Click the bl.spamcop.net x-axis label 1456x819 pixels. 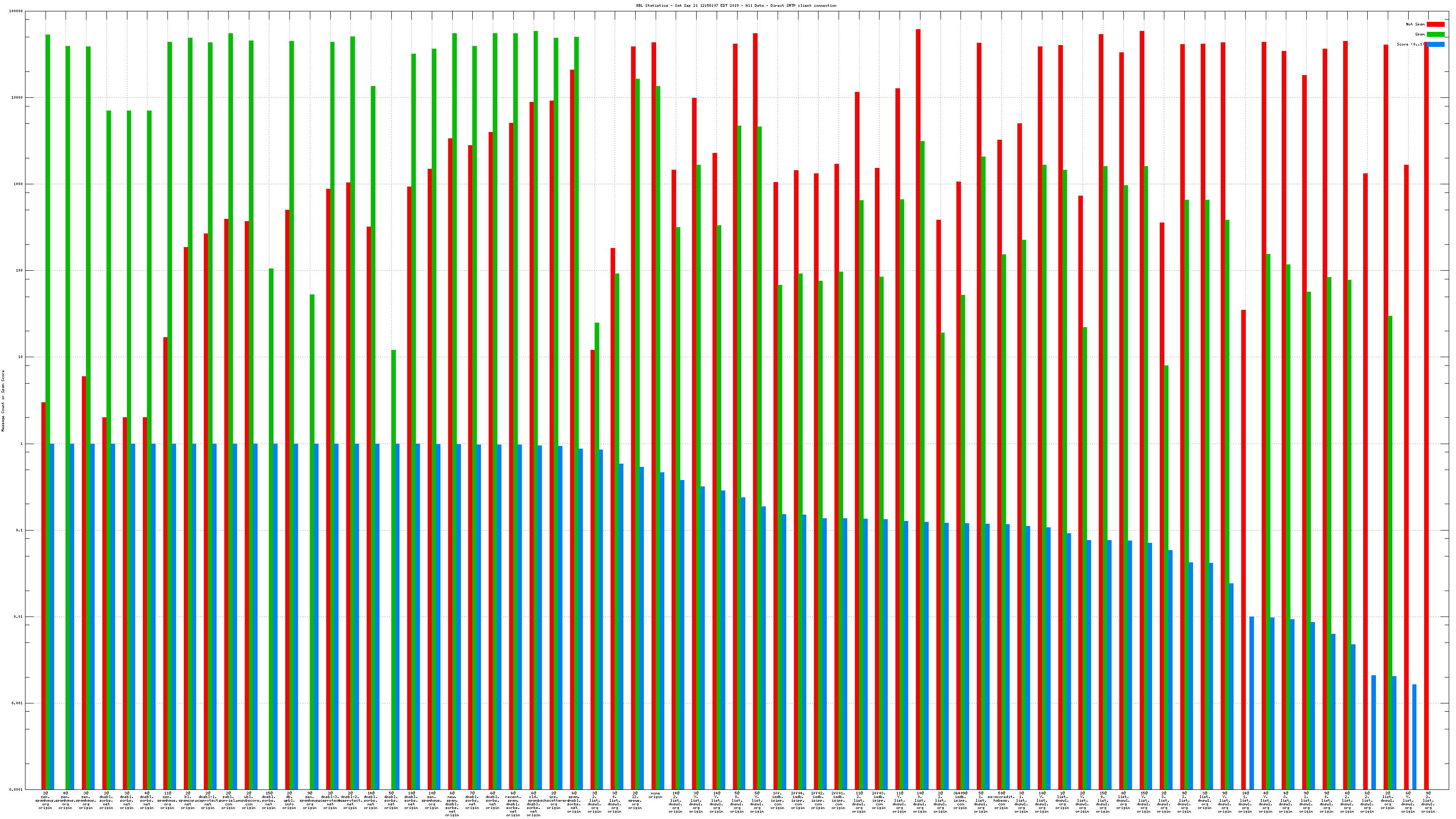[x=187, y=800]
